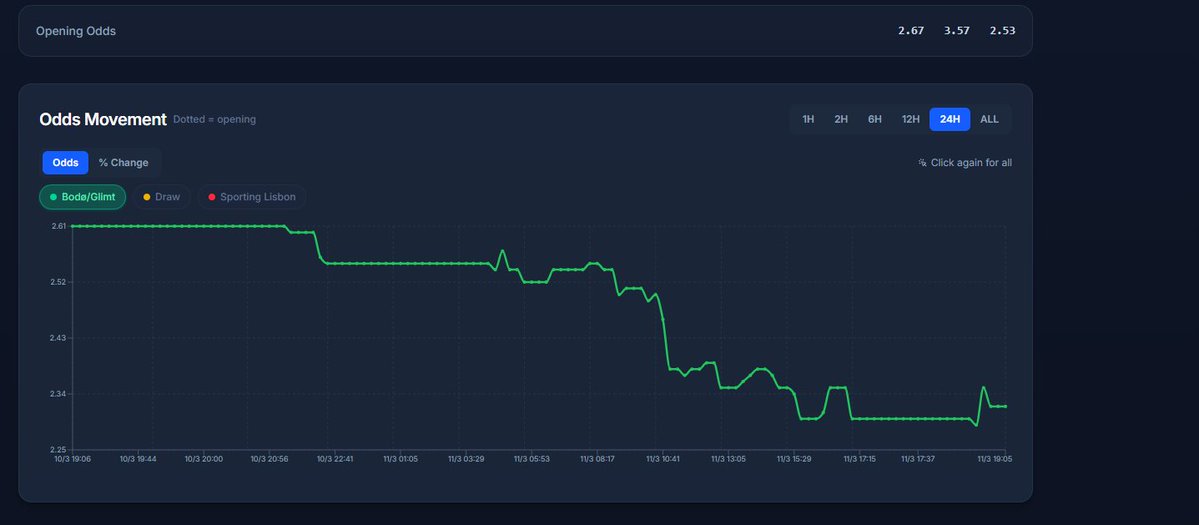The width and height of the screenshot is (1199, 525).
Task: Click x-axis label 11/3 17:15
Action: tap(860, 459)
